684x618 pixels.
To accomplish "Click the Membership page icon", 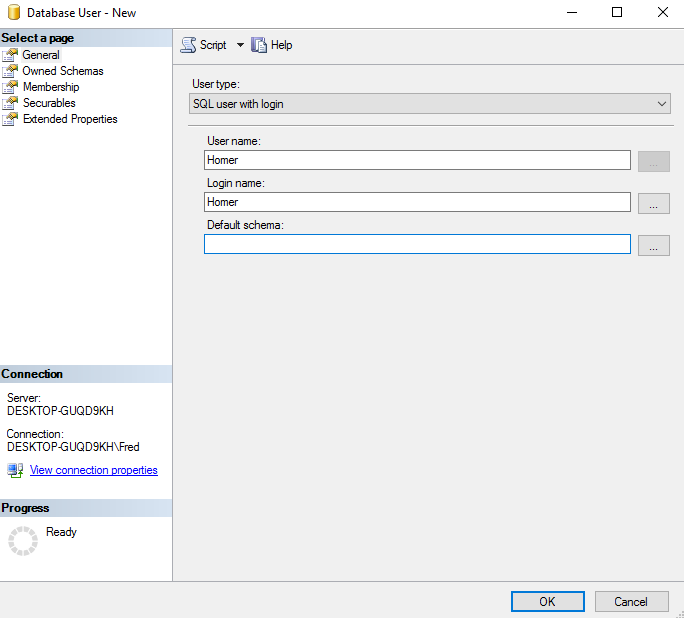I will tap(10, 87).
